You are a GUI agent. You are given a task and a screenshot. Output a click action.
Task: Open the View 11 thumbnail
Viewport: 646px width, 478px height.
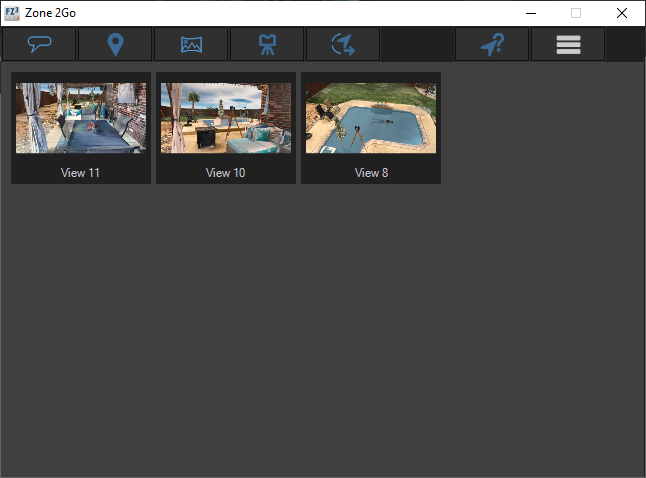(x=81, y=118)
